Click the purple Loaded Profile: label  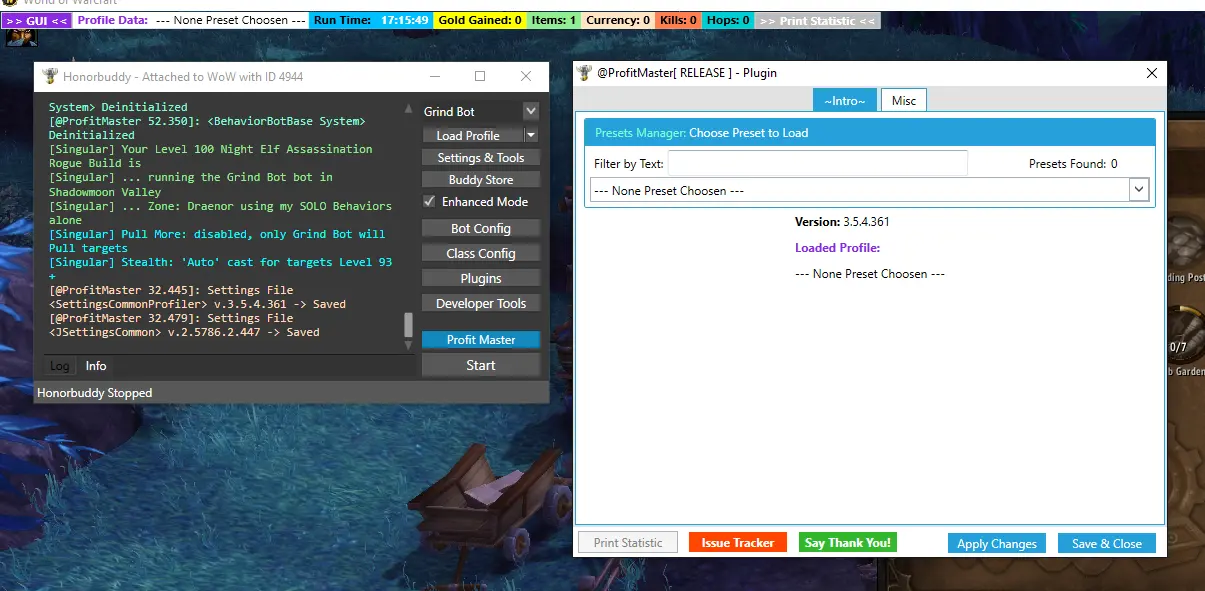838,248
